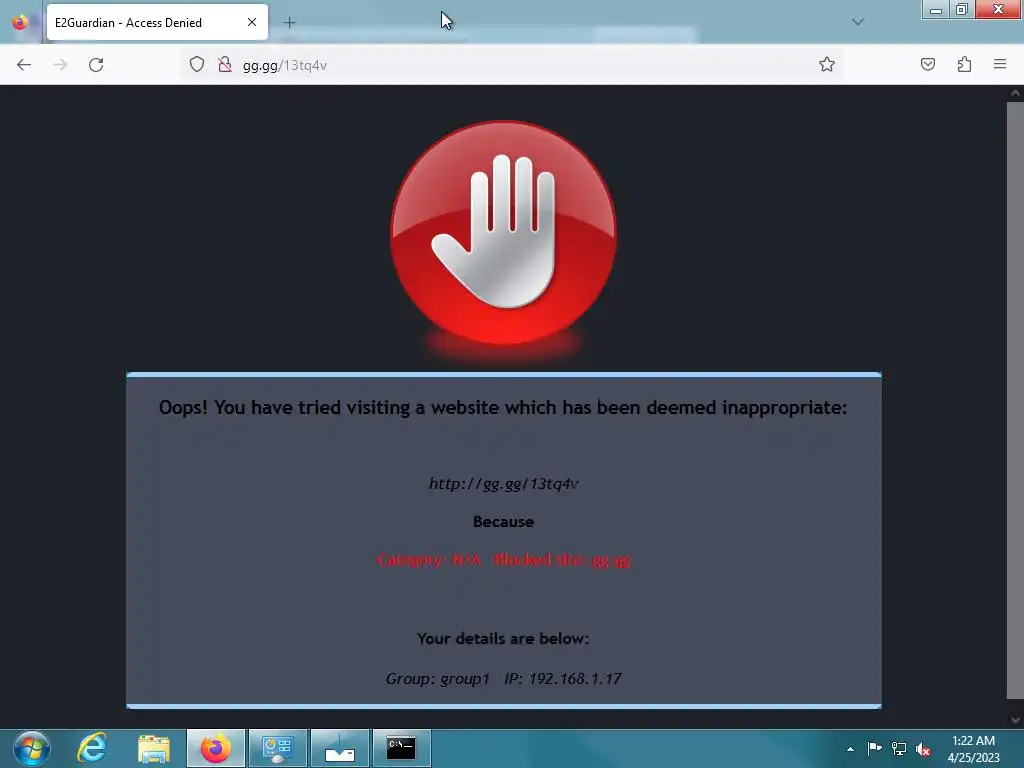Viewport: 1024px width, 768px height.
Task: Bookmark this page with the star icon
Action: 827,64
